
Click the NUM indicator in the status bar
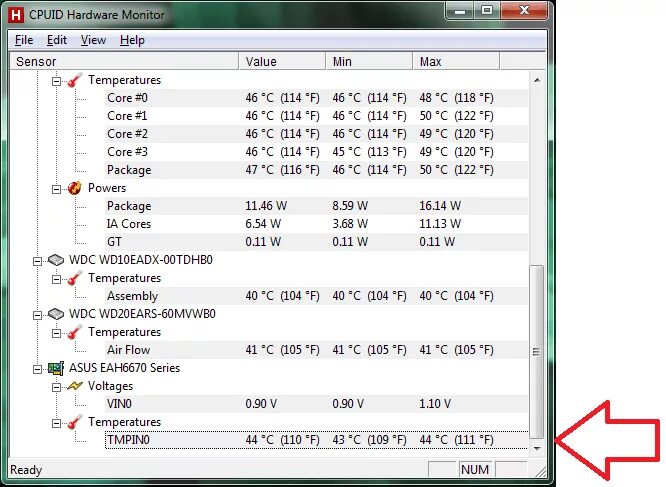475,470
